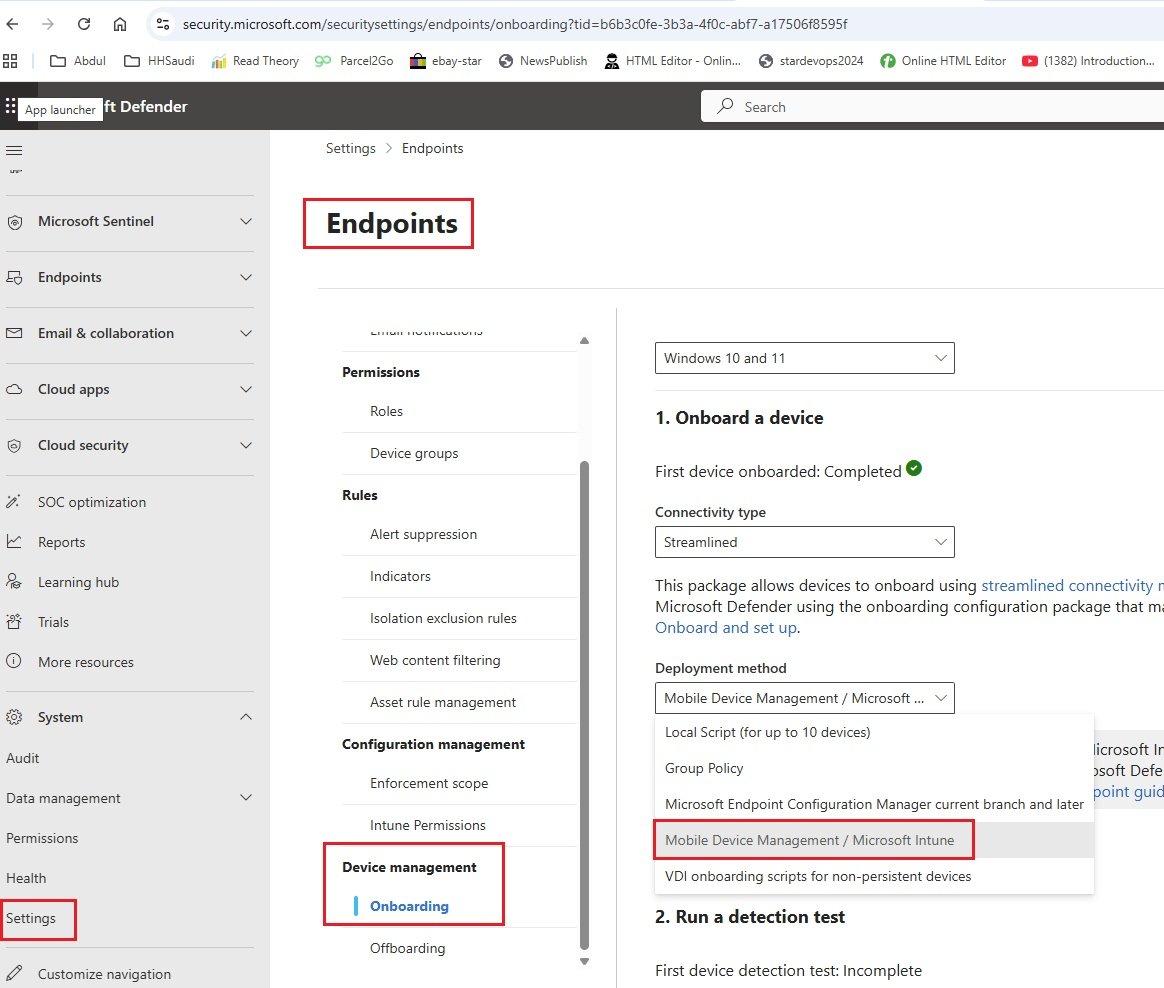Viewport: 1164px width, 988px height.
Task: Expand the Data management chevron
Action: 246,797
